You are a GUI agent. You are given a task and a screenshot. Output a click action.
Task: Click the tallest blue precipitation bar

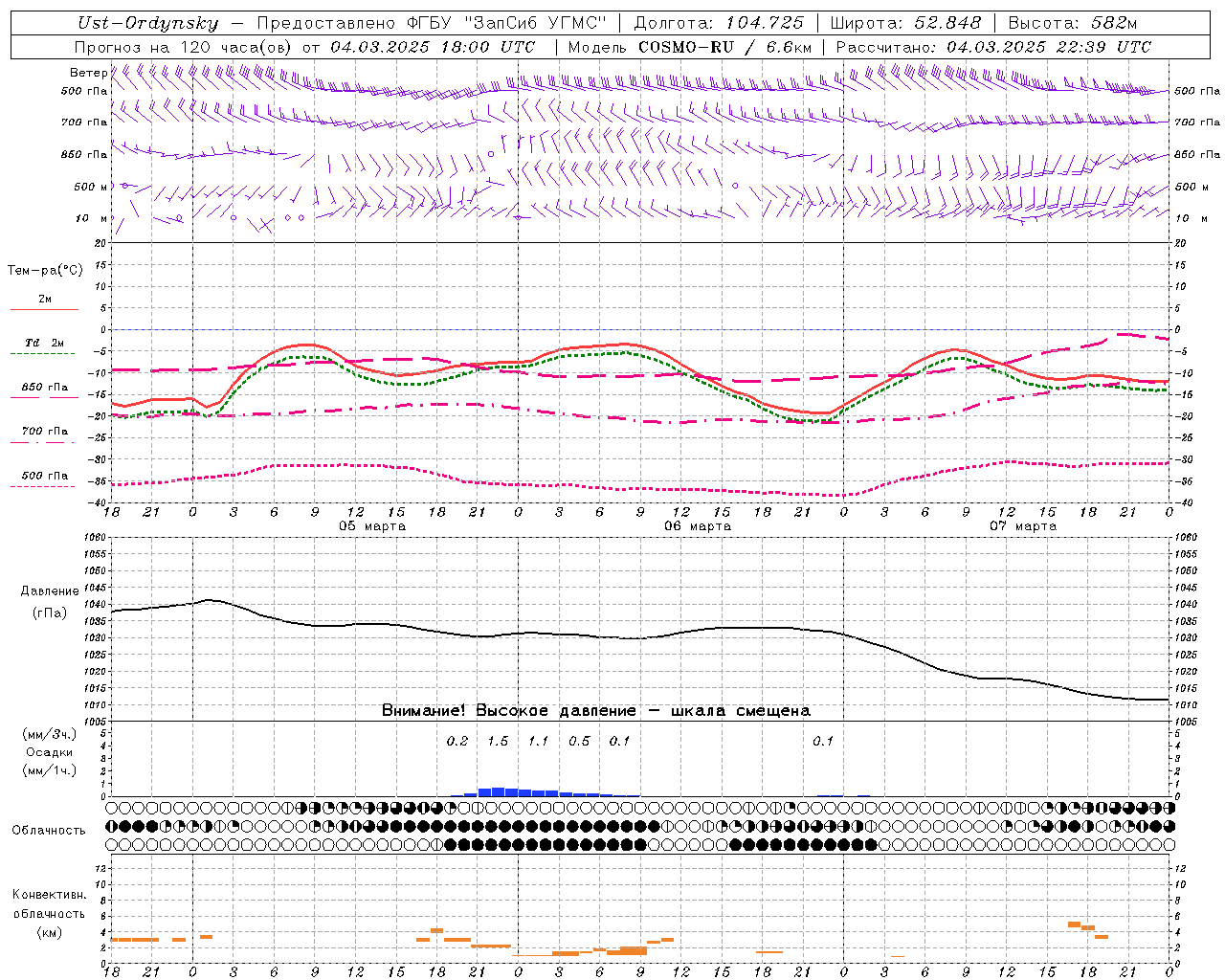click(x=498, y=791)
